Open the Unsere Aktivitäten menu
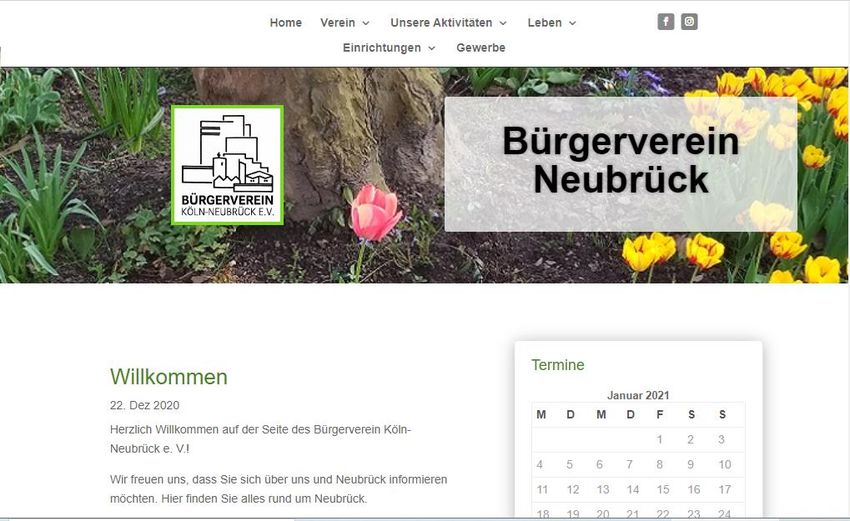The height and width of the screenshot is (521, 850). point(441,23)
